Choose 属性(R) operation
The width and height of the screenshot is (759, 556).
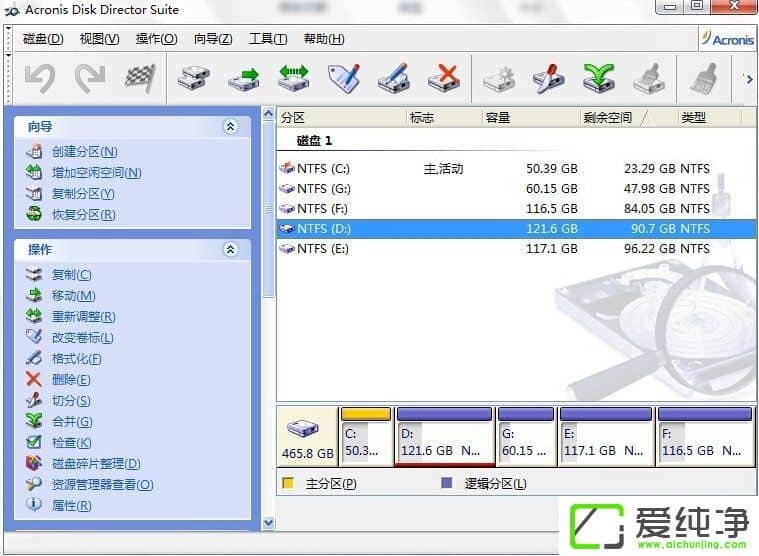[x=72, y=506]
